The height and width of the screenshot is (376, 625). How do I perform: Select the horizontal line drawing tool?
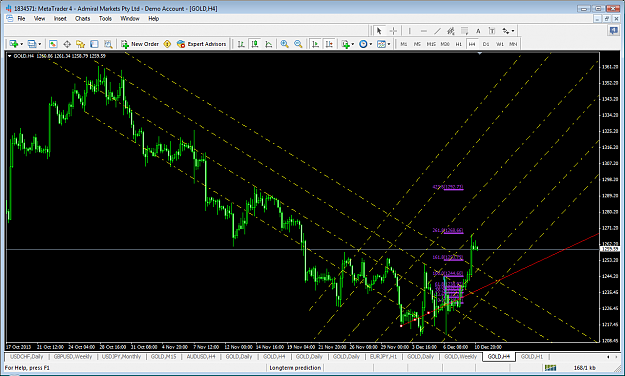423,31
